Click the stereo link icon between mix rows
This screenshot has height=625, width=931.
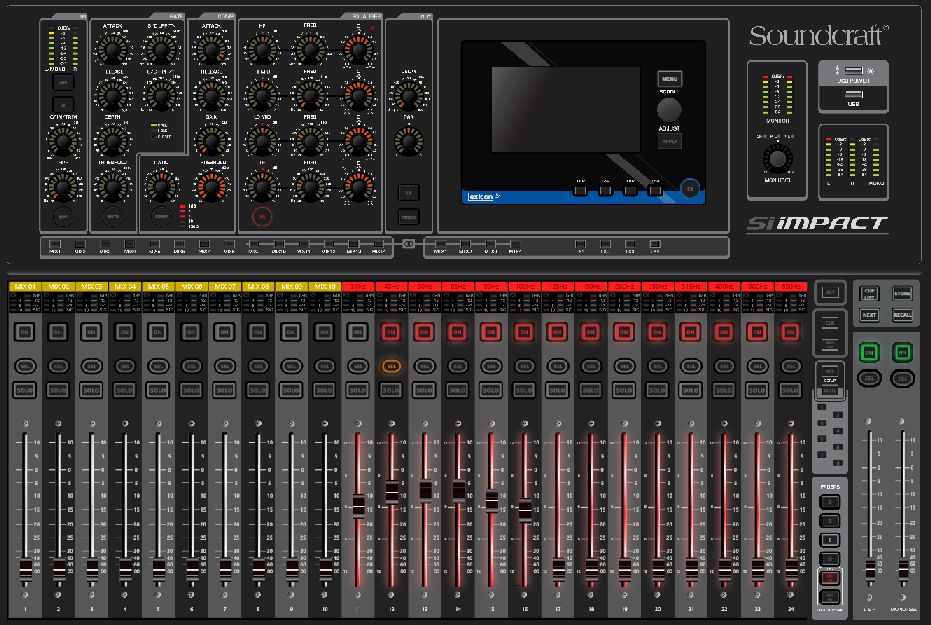point(408,244)
